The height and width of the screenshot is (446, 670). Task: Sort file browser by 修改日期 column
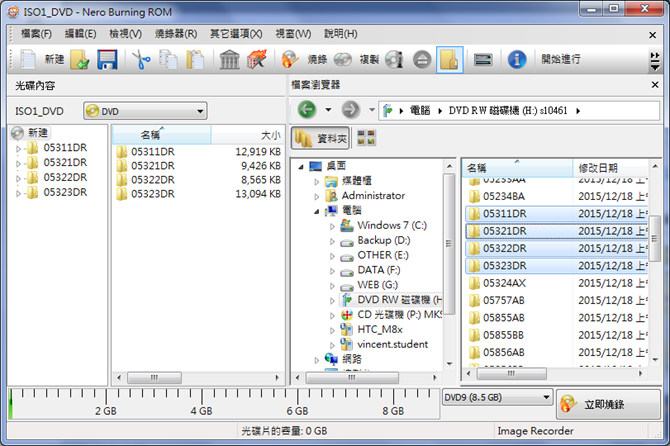coord(611,168)
